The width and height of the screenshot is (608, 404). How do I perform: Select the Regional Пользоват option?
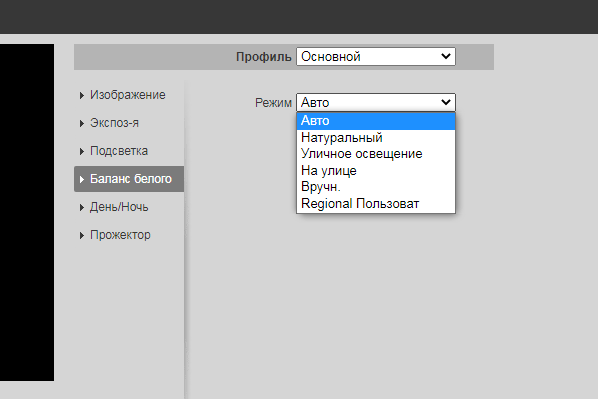coord(375,204)
